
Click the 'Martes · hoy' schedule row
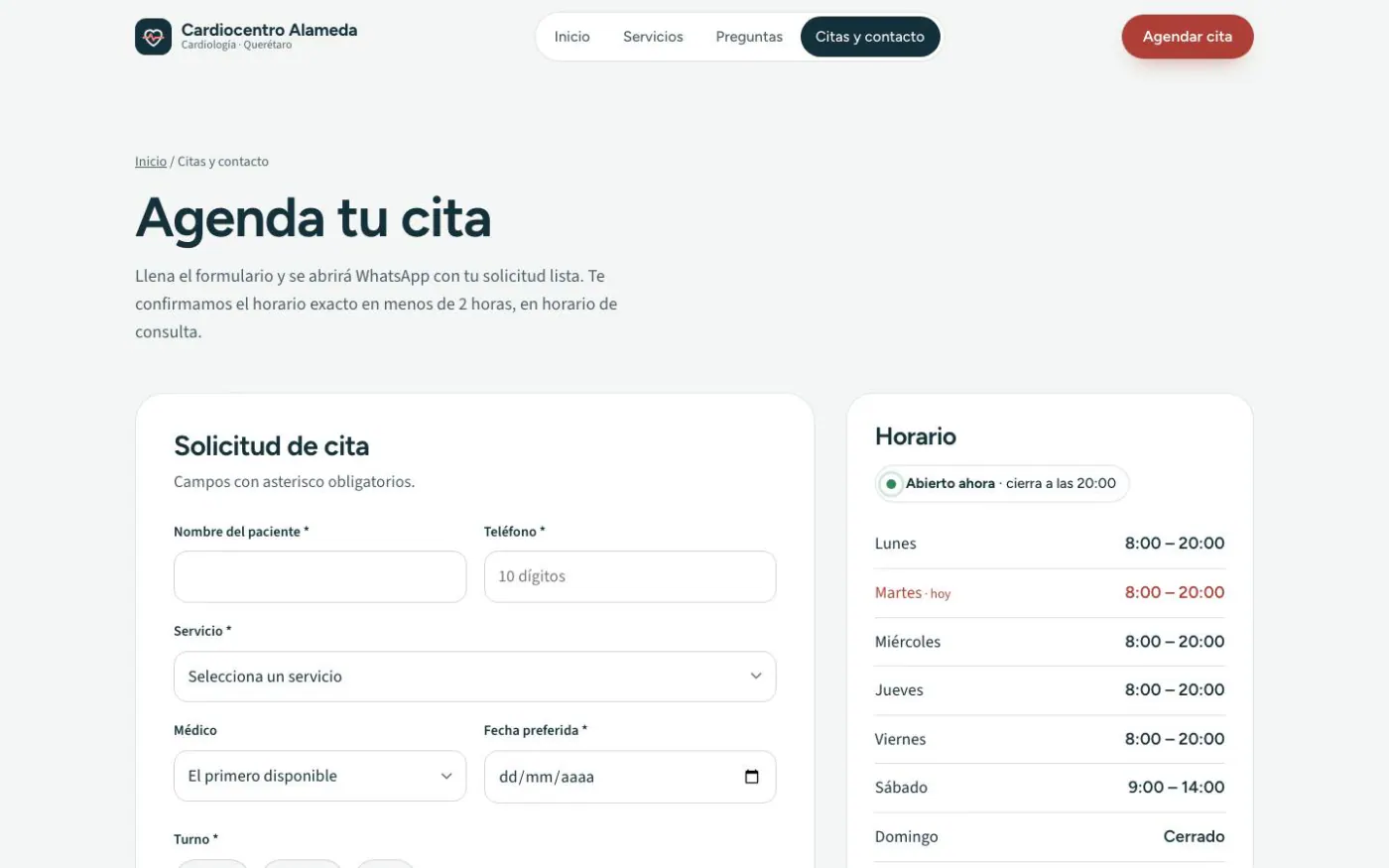click(1050, 593)
